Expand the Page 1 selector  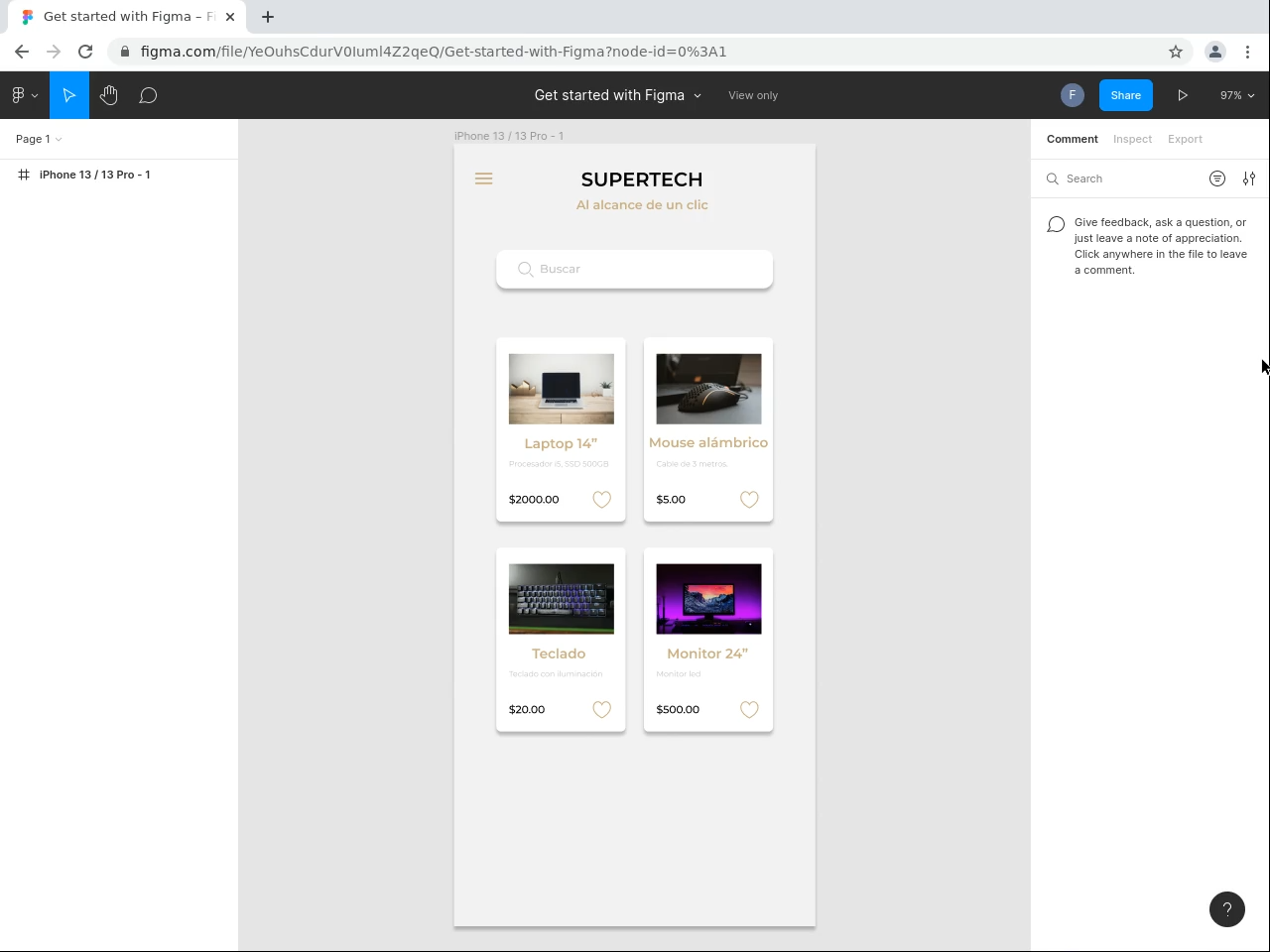pos(39,139)
